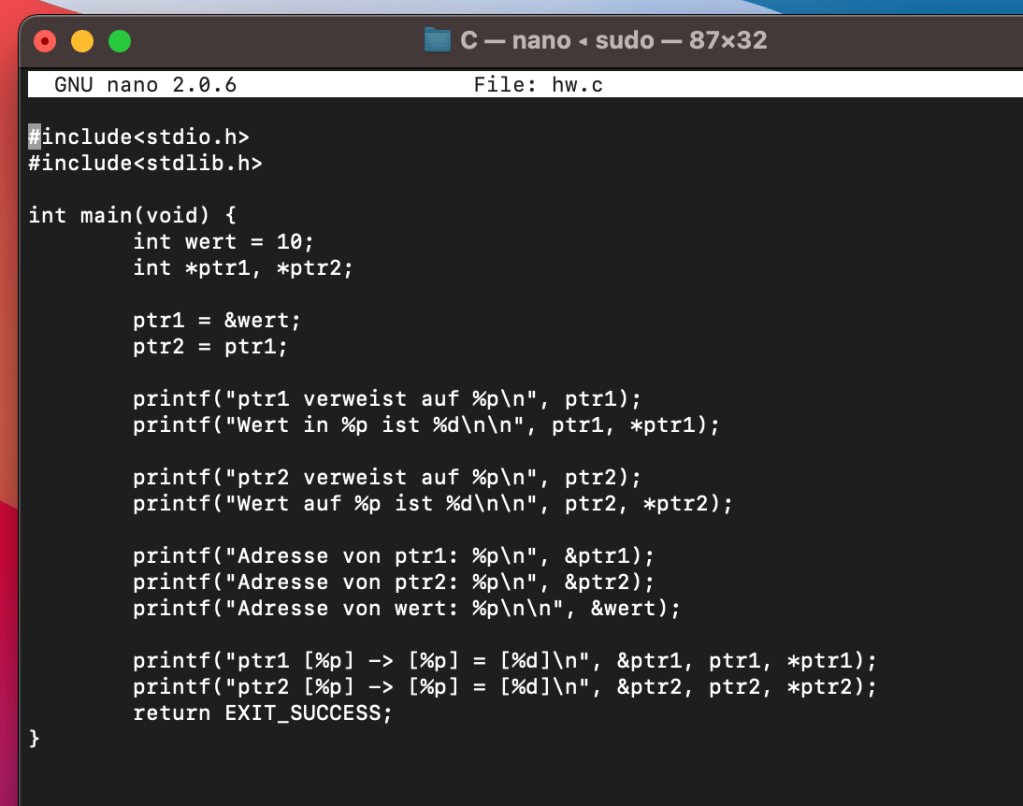Image resolution: width=1023 pixels, height=806 pixels.
Task: Click the folder proxy icon in title bar
Action: [437, 40]
